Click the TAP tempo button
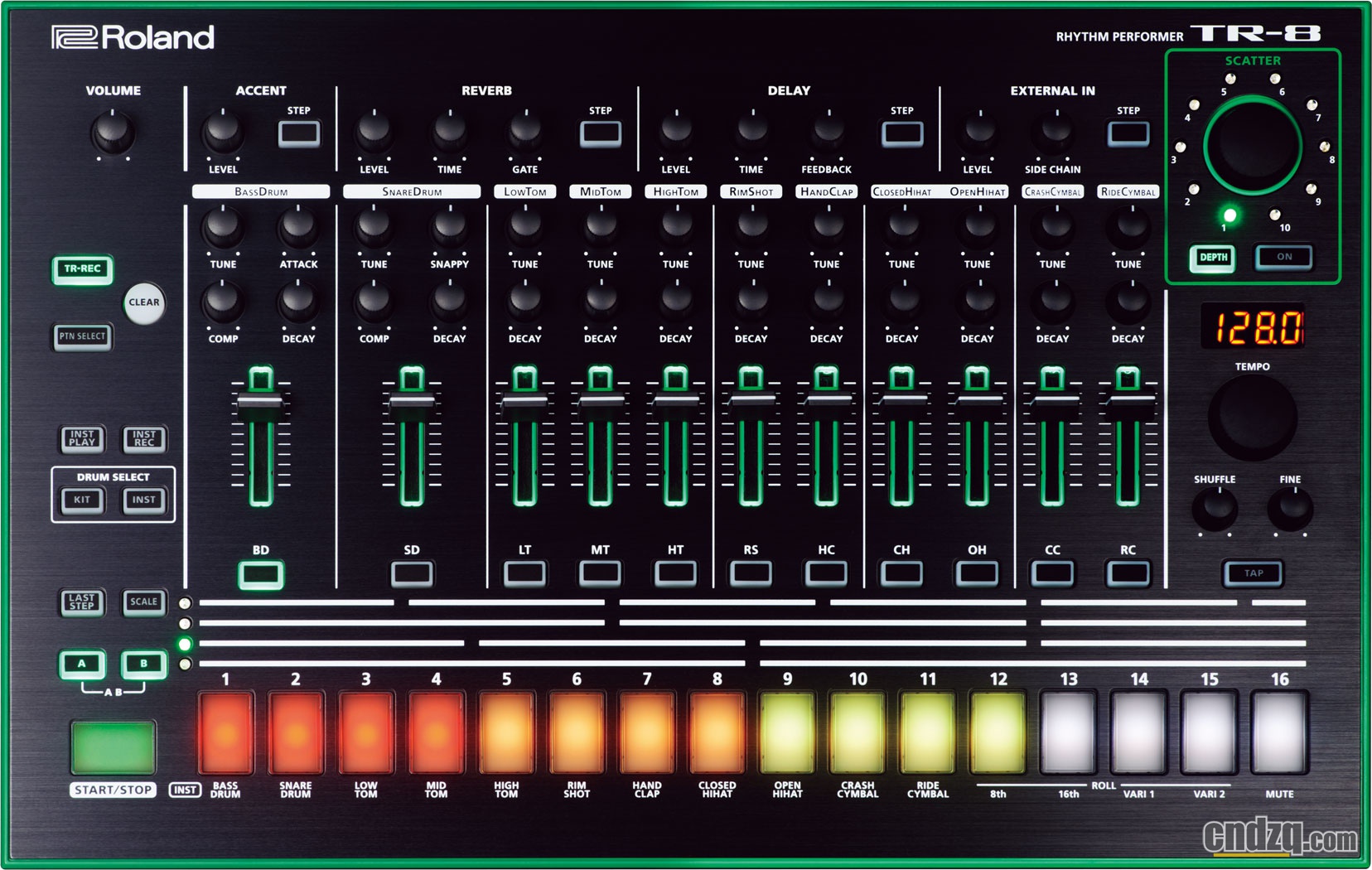1372x870 pixels. coord(1254,573)
